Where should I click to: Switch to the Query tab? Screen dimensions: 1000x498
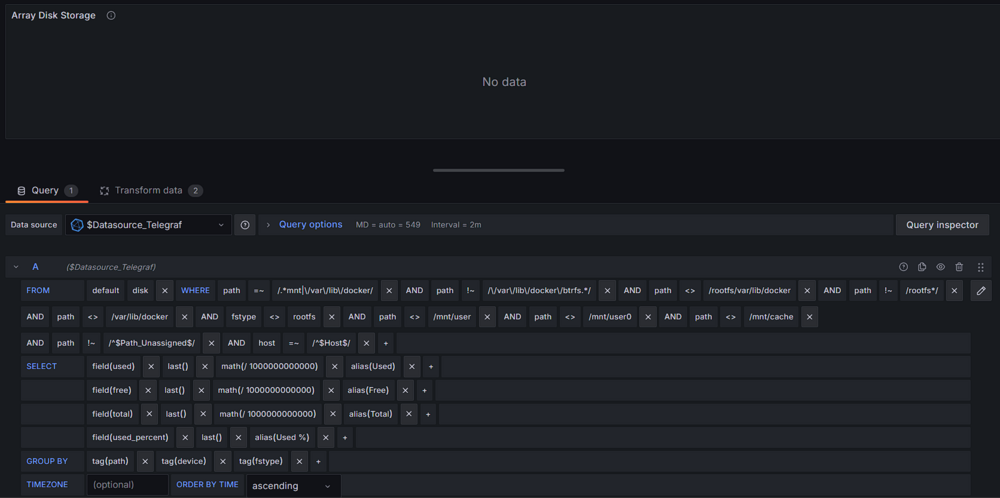(47, 191)
